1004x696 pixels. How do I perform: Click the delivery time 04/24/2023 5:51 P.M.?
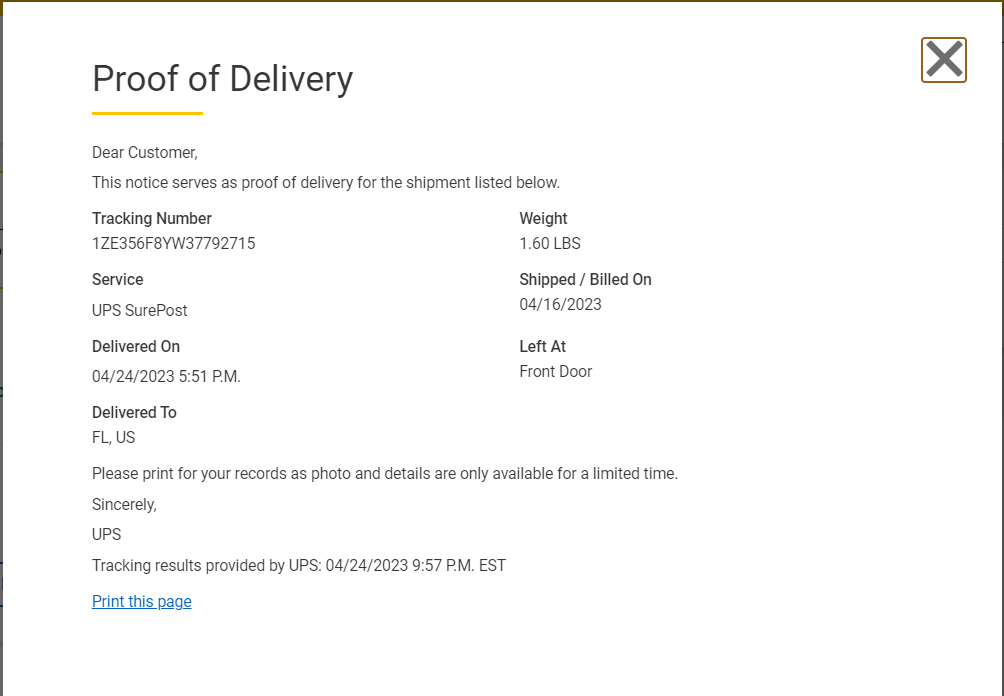point(166,377)
